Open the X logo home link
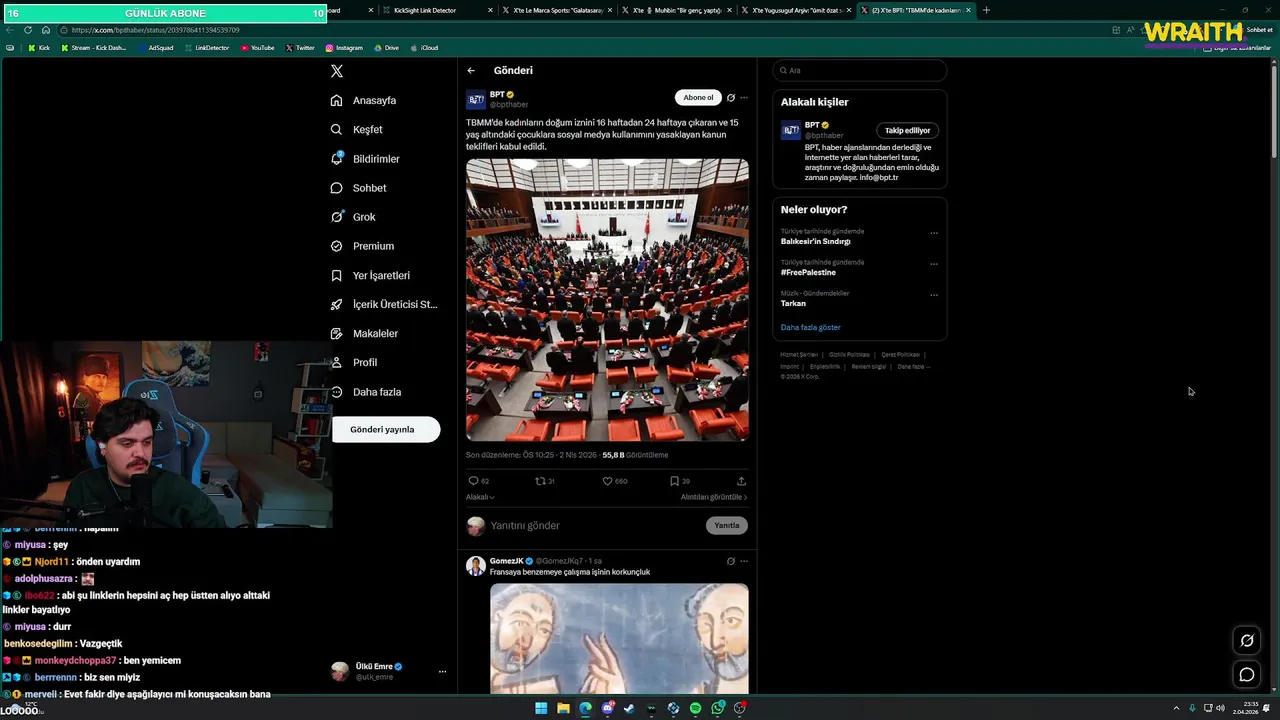Screen dimensions: 1280x720 point(337,71)
